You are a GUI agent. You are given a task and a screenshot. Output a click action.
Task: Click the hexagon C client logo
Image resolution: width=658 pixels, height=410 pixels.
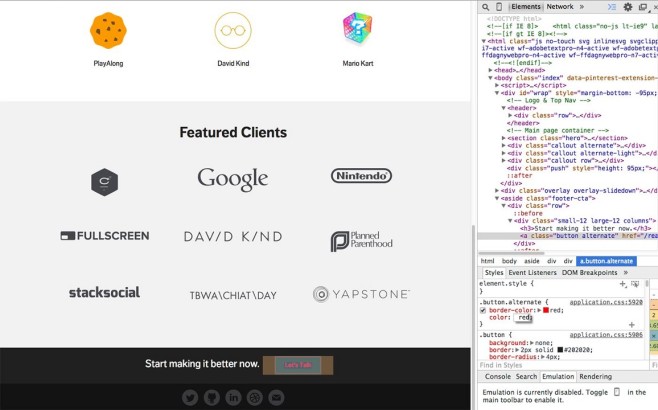pyautogui.click(x=104, y=182)
